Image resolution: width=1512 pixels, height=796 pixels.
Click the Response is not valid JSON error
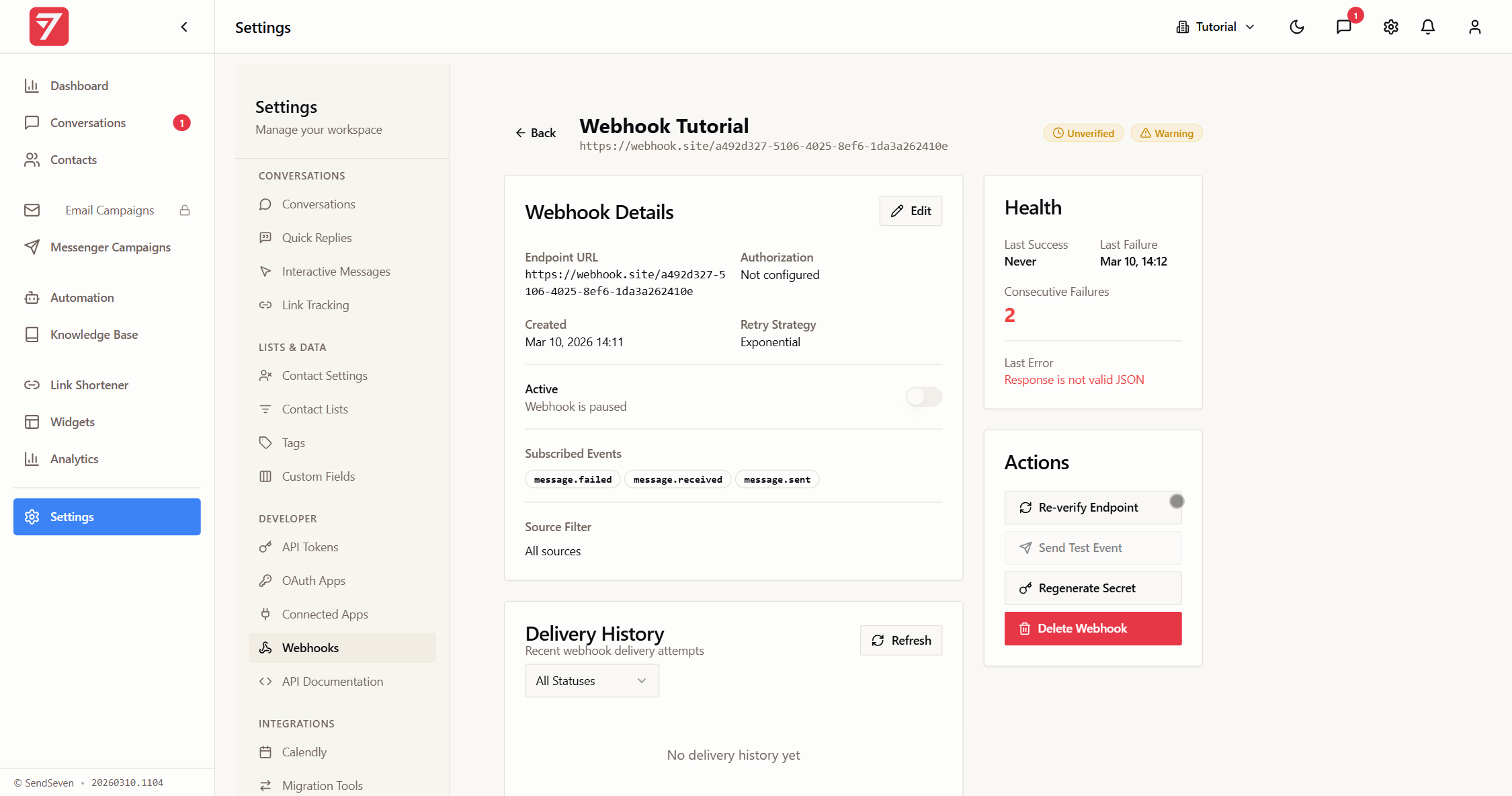[1074, 380]
